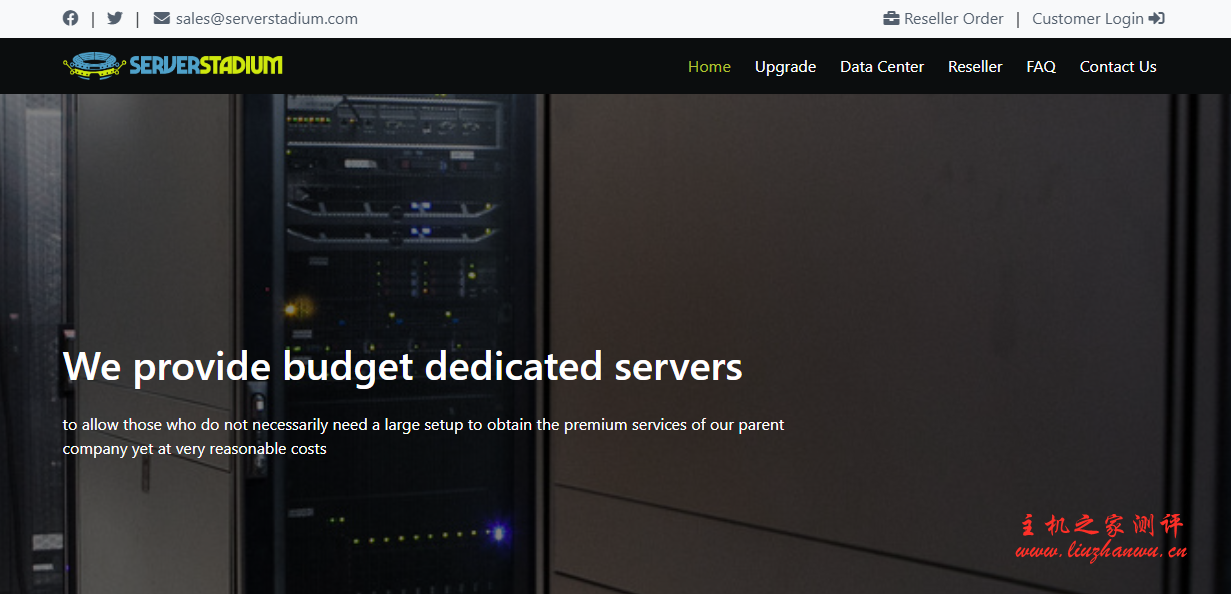Click the briefcase icon beside Reseller Order
This screenshot has width=1231, height=594.
891,18
